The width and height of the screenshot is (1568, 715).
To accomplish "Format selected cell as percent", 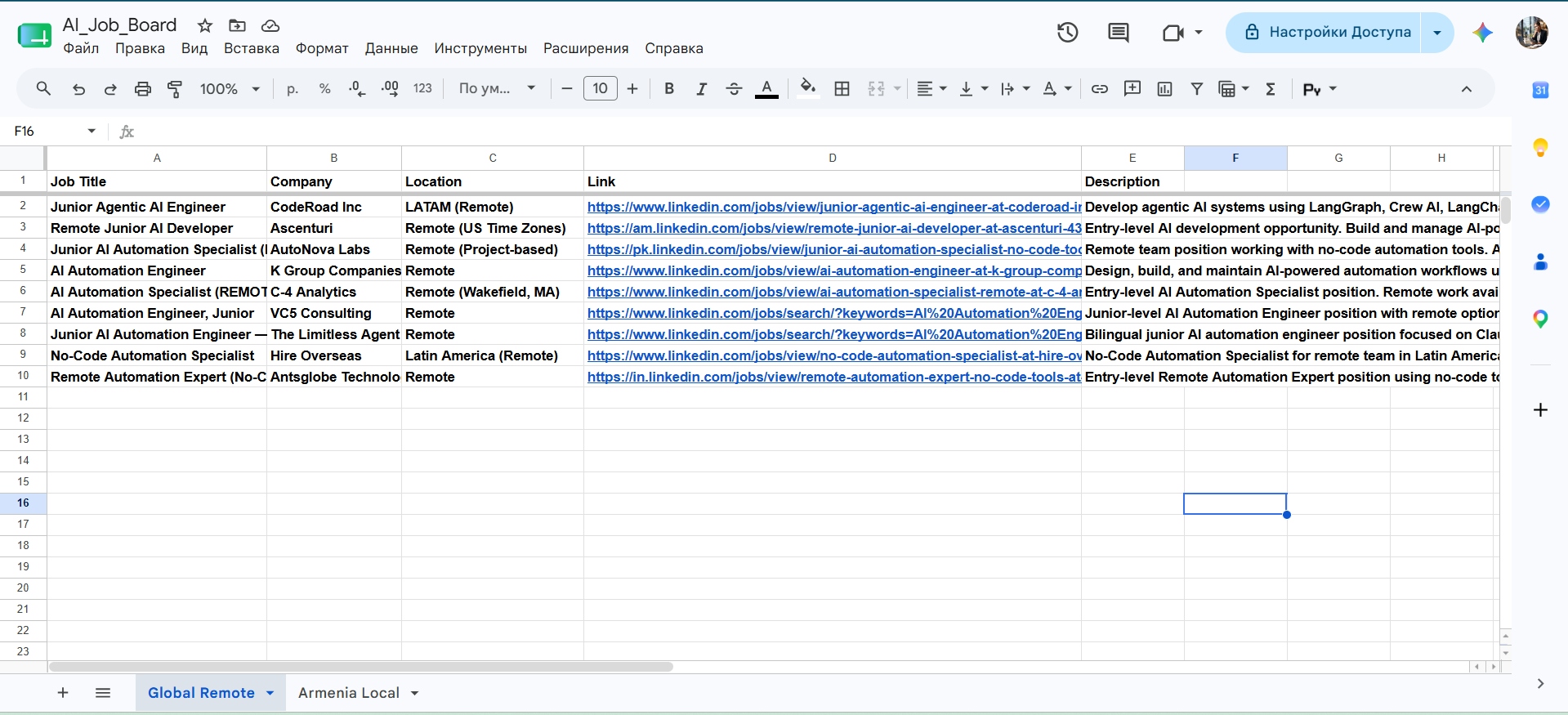I will 324,89.
